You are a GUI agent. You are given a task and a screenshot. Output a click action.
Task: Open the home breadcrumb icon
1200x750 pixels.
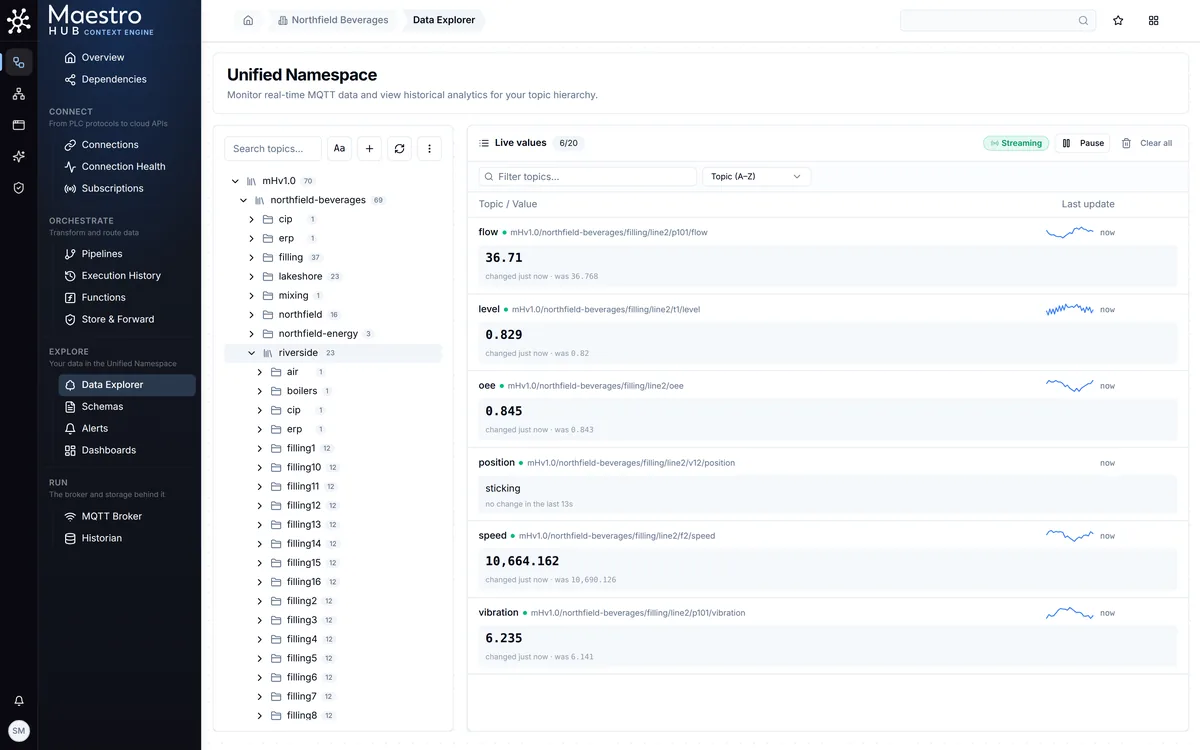248,20
